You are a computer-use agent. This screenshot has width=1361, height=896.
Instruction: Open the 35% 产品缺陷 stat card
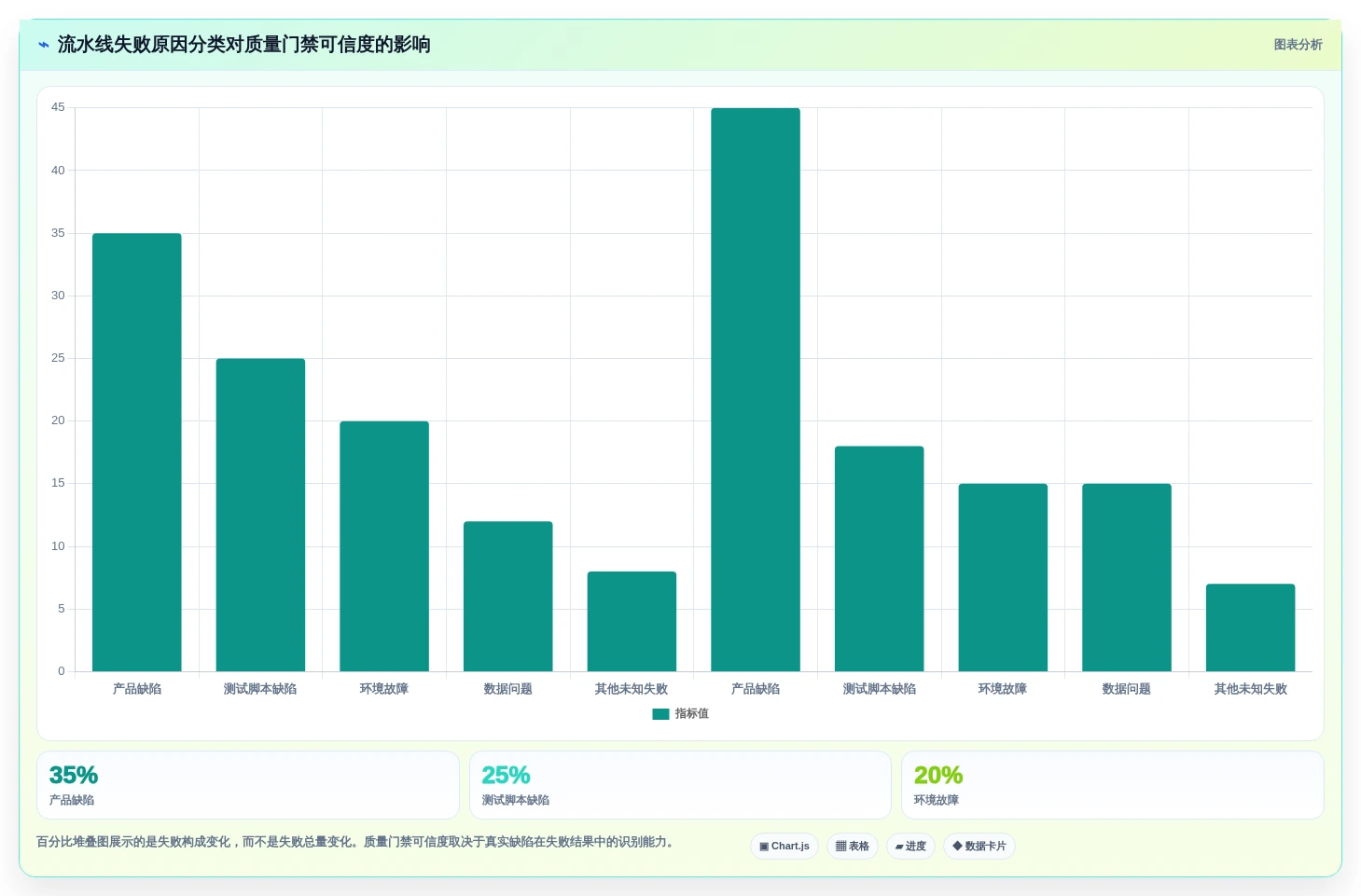pyautogui.click(x=248, y=785)
